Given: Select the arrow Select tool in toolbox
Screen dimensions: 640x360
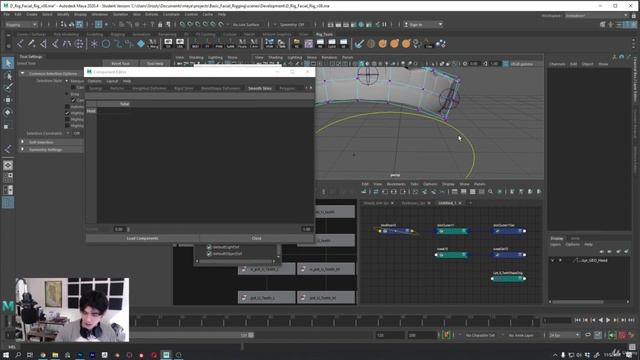Looking at the screenshot, I should coord(8,63).
